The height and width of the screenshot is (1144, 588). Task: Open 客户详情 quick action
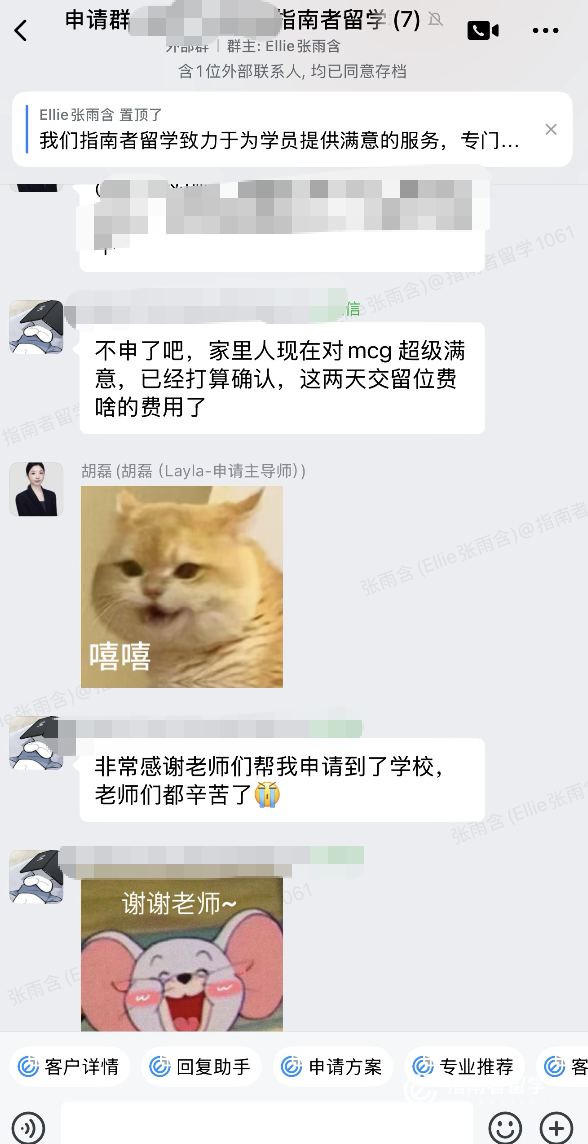70,1067
